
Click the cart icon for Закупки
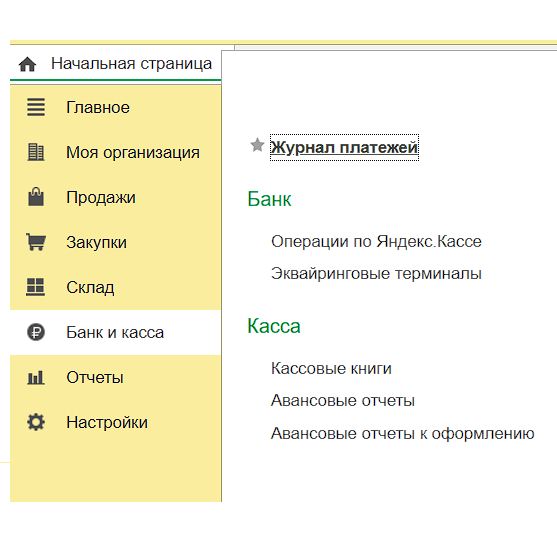click(x=36, y=242)
